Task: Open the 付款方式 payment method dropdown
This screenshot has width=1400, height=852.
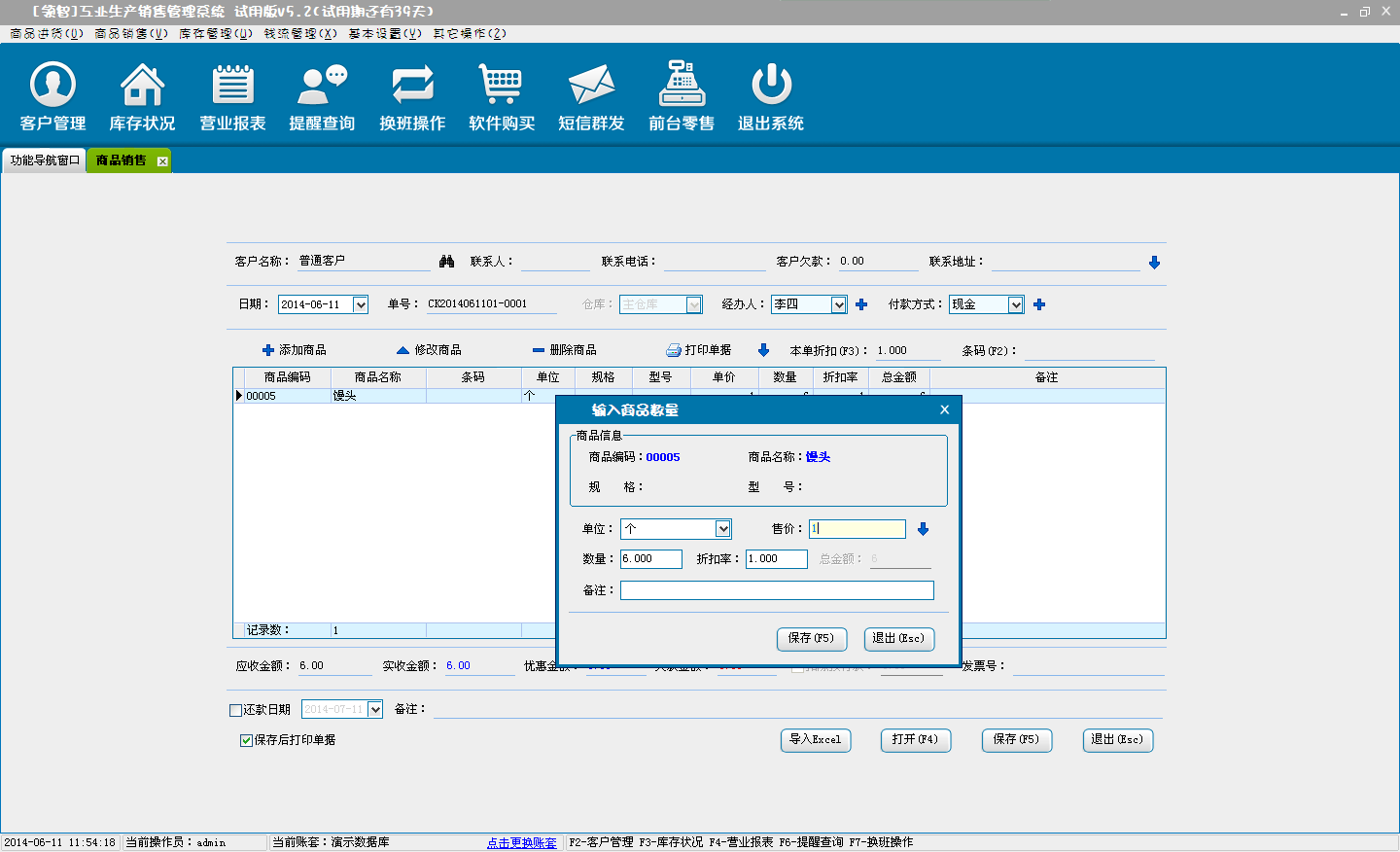Action: (1015, 305)
